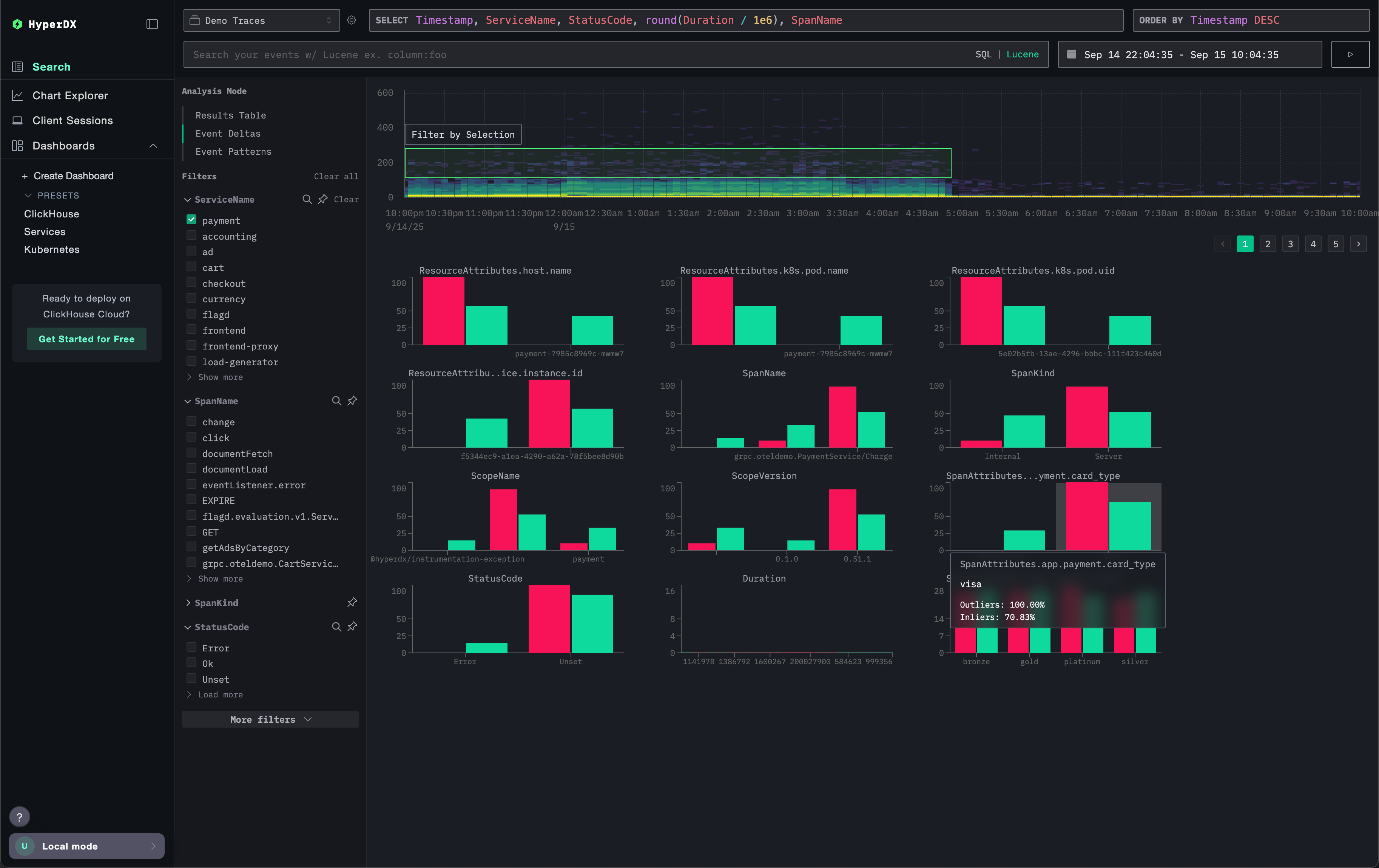The width and height of the screenshot is (1379, 868).
Task: Click the StatusCode filter search magnifier
Action: click(337, 626)
